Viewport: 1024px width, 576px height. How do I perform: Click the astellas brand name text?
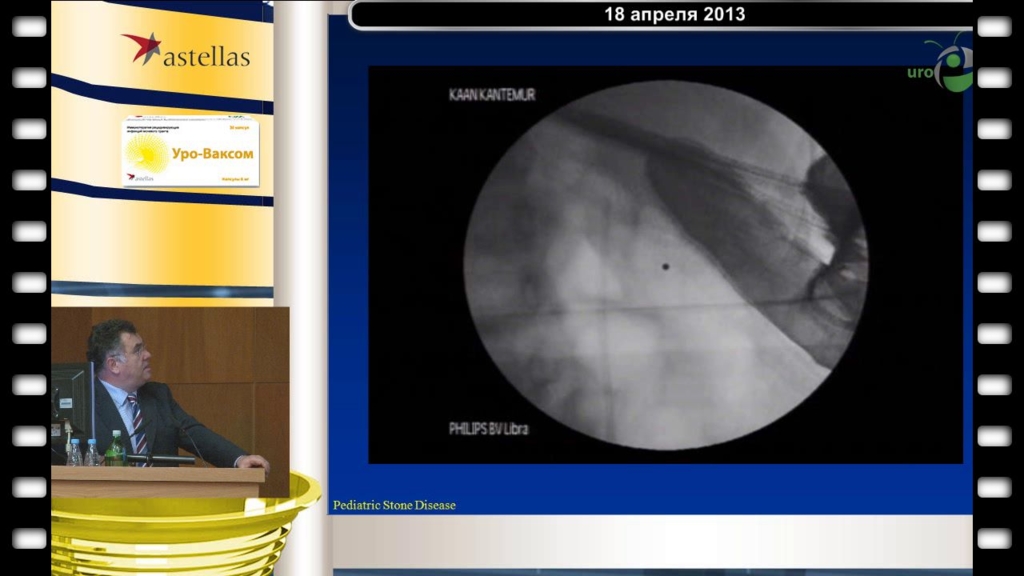click(208, 57)
